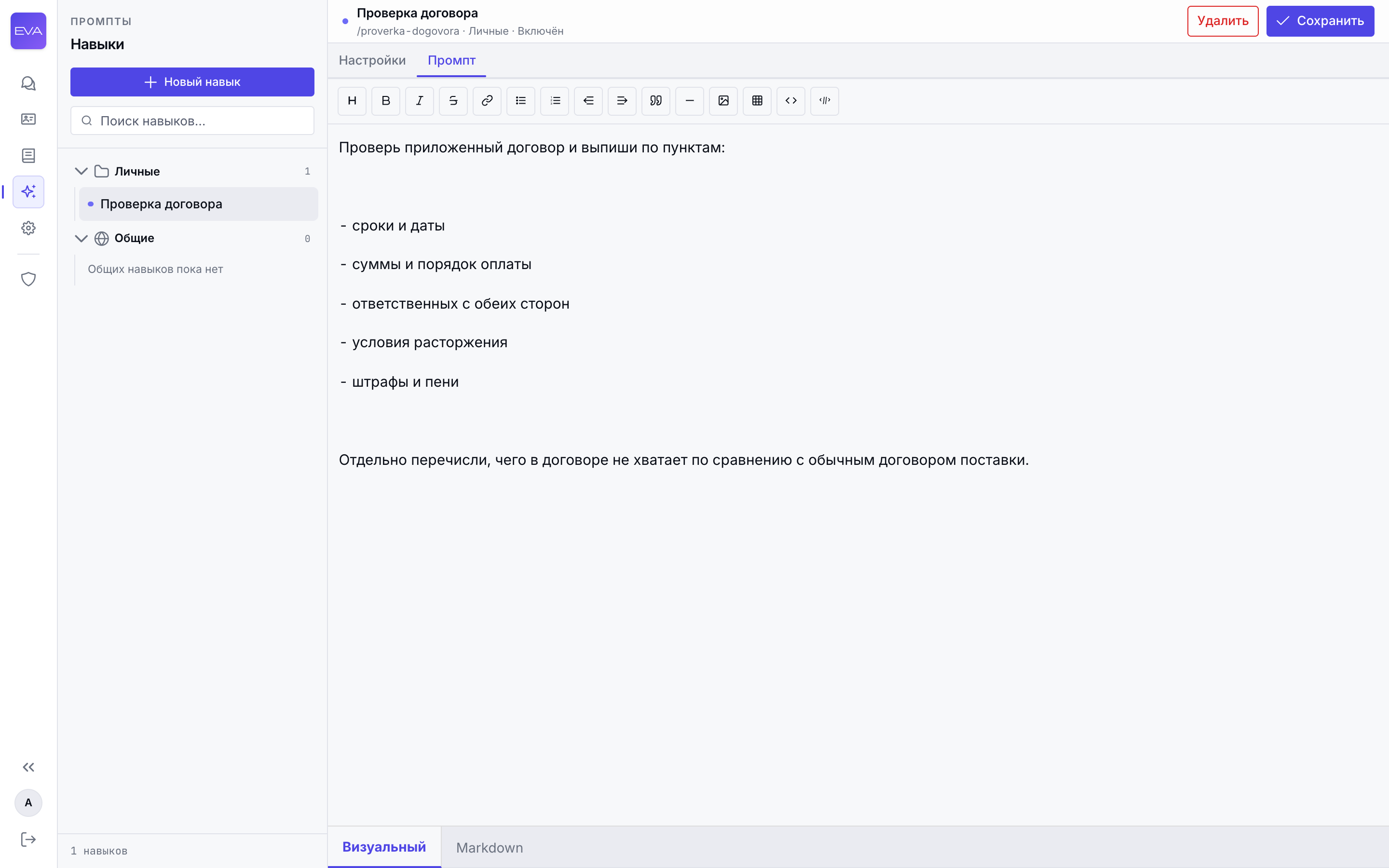Open settings gear in sidebar
Viewport: 1389px width, 868px height.
coord(28,228)
